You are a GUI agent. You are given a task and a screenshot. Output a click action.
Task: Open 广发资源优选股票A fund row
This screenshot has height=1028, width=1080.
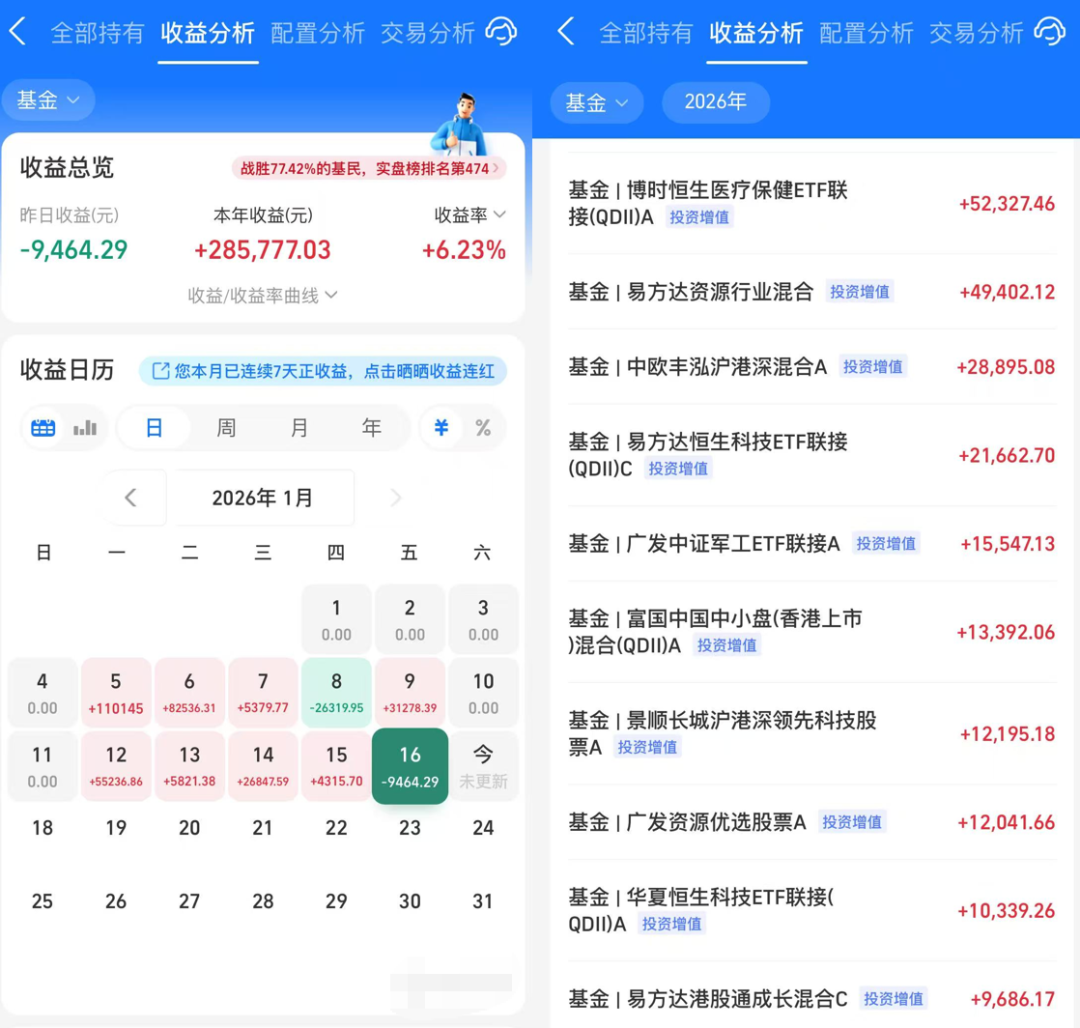(x=811, y=821)
